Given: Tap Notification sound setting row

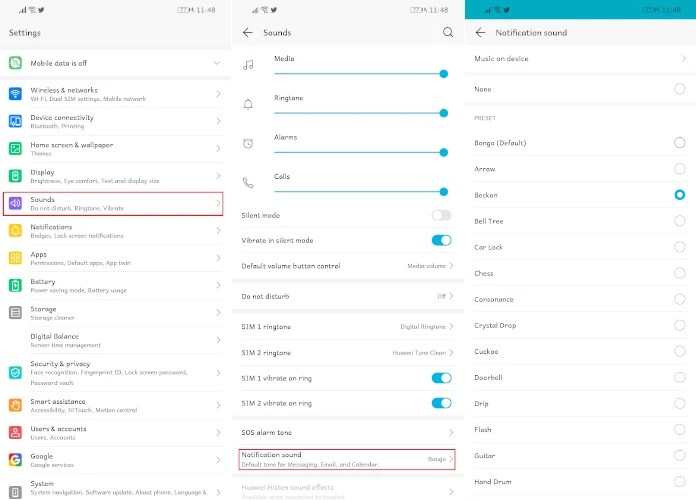Looking at the screenshot, I should pos(347,459).
